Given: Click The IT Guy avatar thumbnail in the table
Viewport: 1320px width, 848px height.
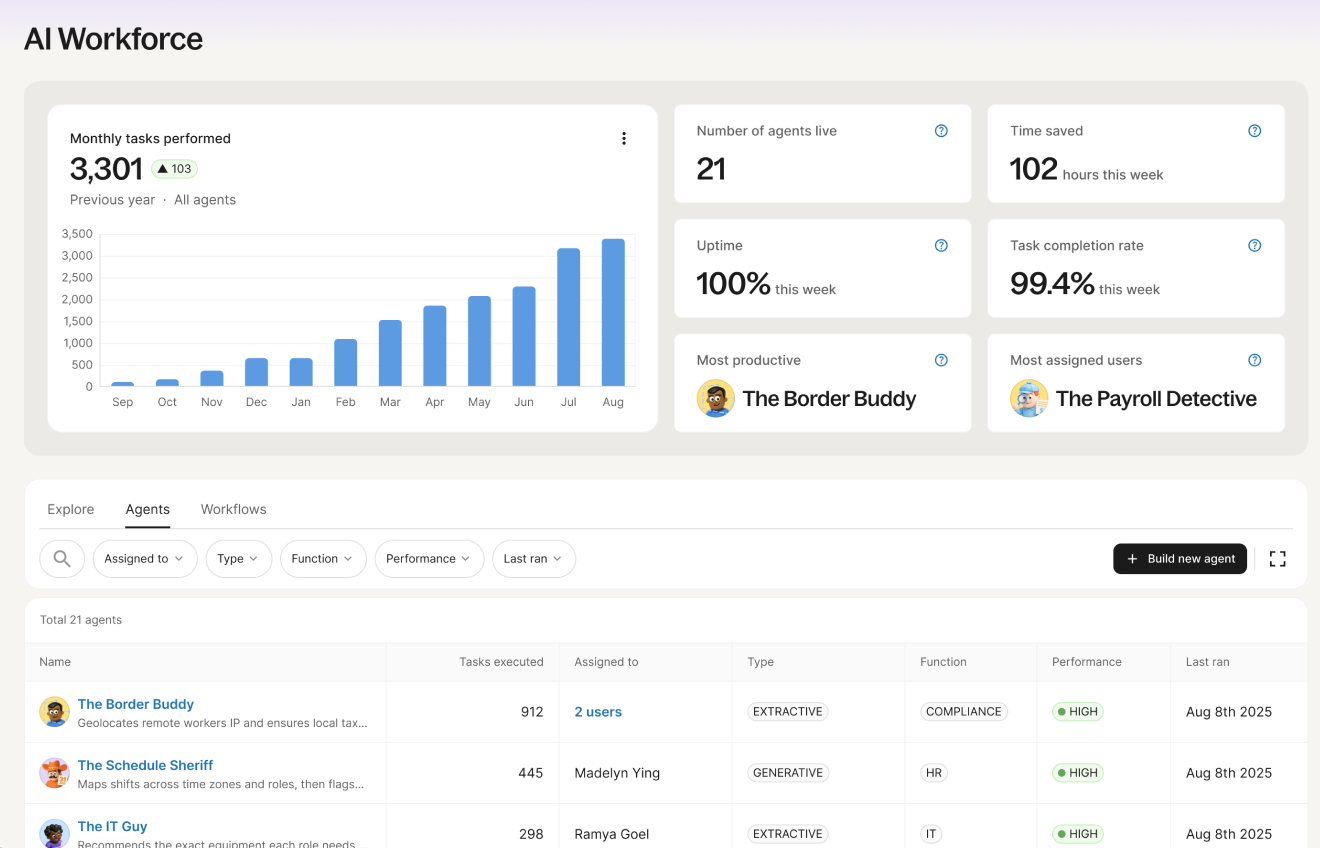Looking at the screenshot, I should pyautogui.click(x=53, y=833).
